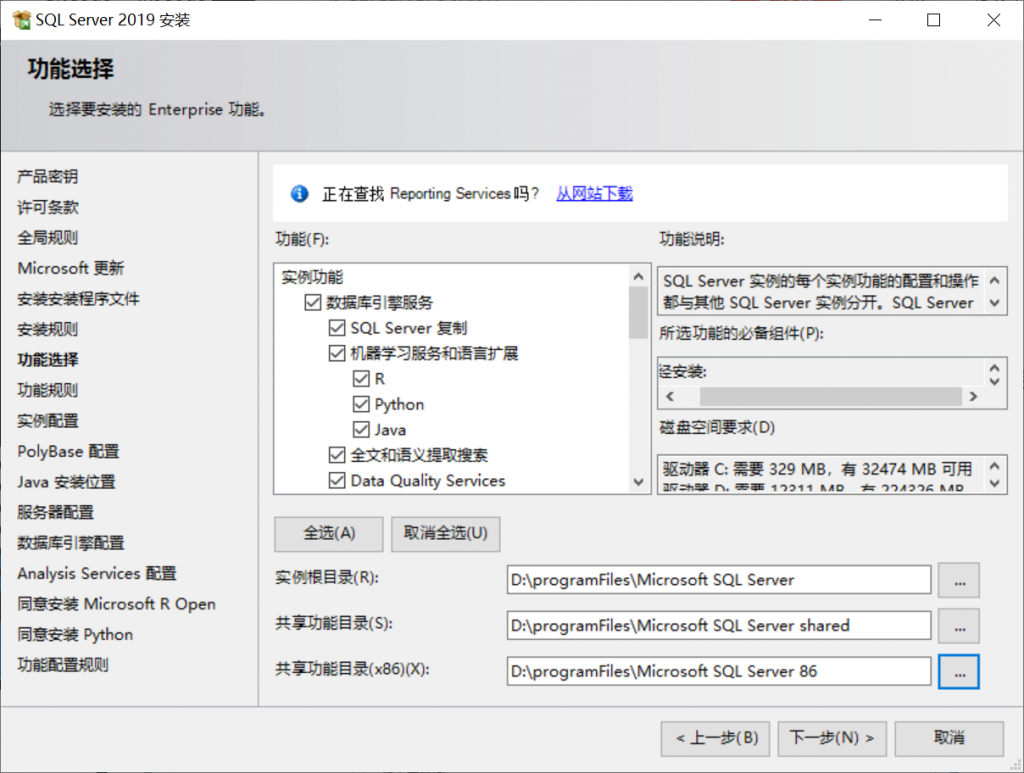Select the 实例配置 step in sidebar
Image resolution: width=1024 pixels, height=773 pixels.
tap(48, 421)
